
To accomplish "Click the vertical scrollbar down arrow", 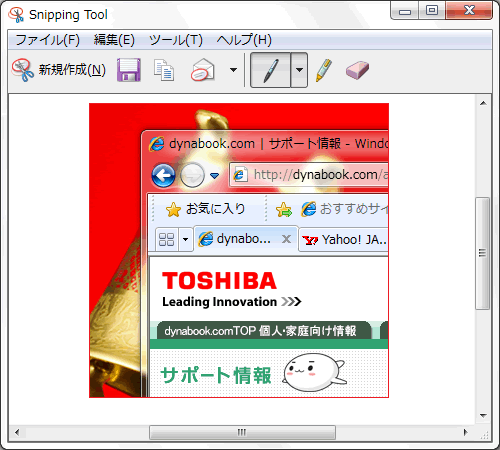I will pos(483,416).
